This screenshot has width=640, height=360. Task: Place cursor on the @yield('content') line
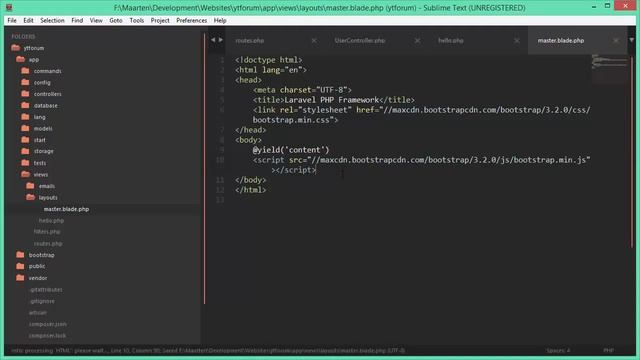[x=291, y=150]
